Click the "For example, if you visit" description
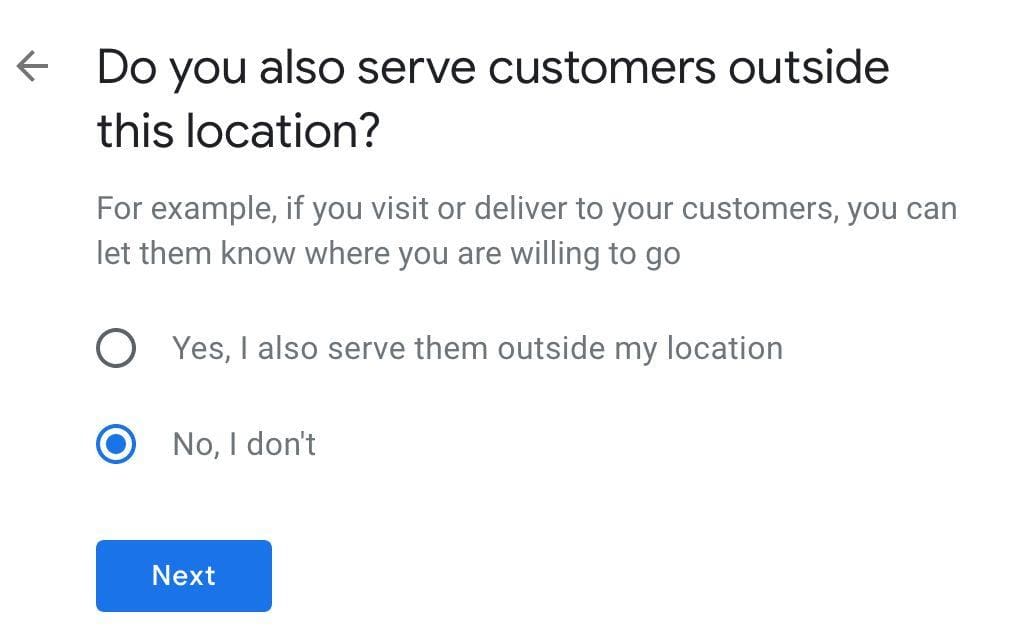 tap(526, 210)
